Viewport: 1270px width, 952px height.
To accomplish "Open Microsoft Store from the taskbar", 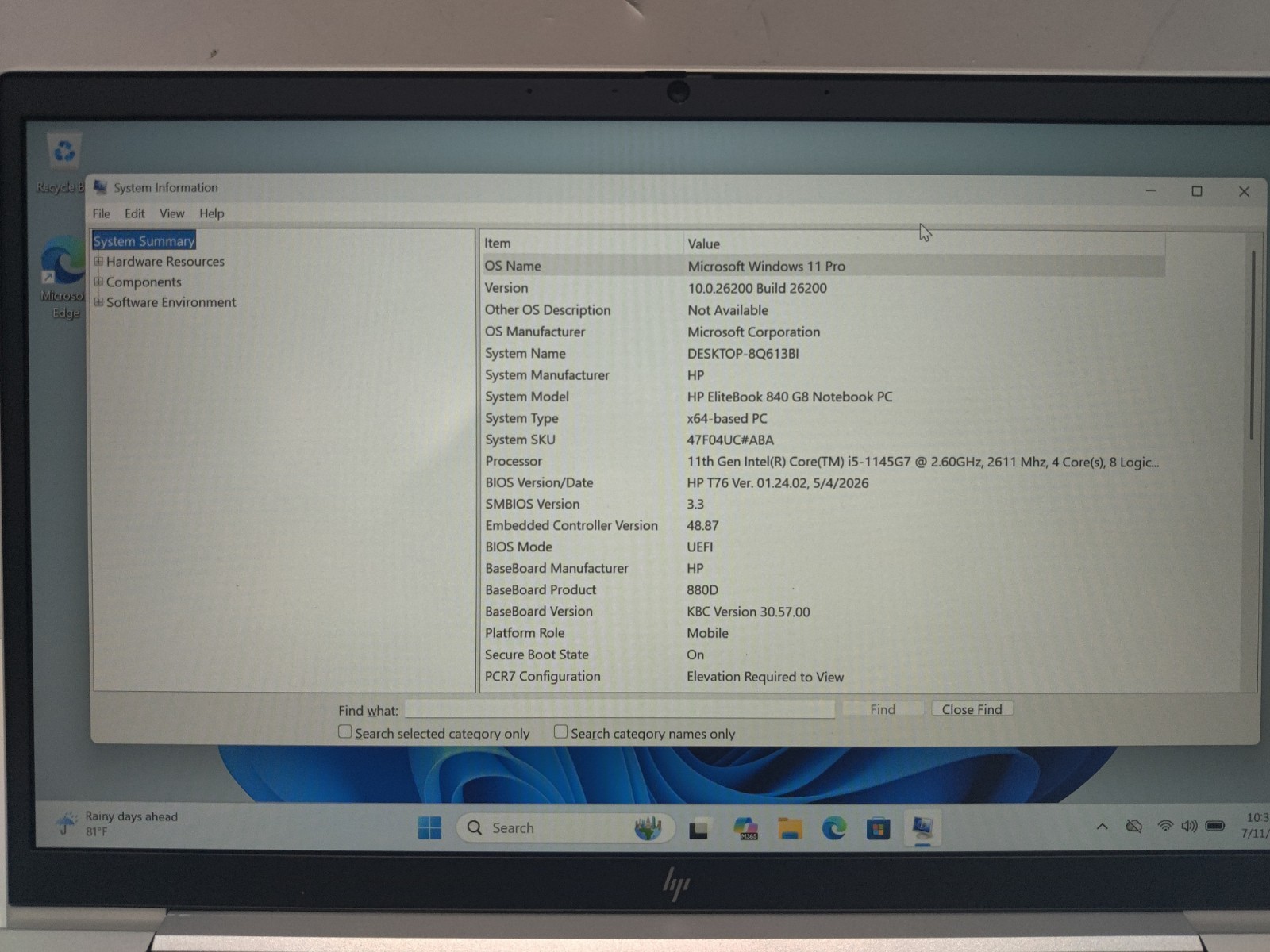I will (878, 829).
